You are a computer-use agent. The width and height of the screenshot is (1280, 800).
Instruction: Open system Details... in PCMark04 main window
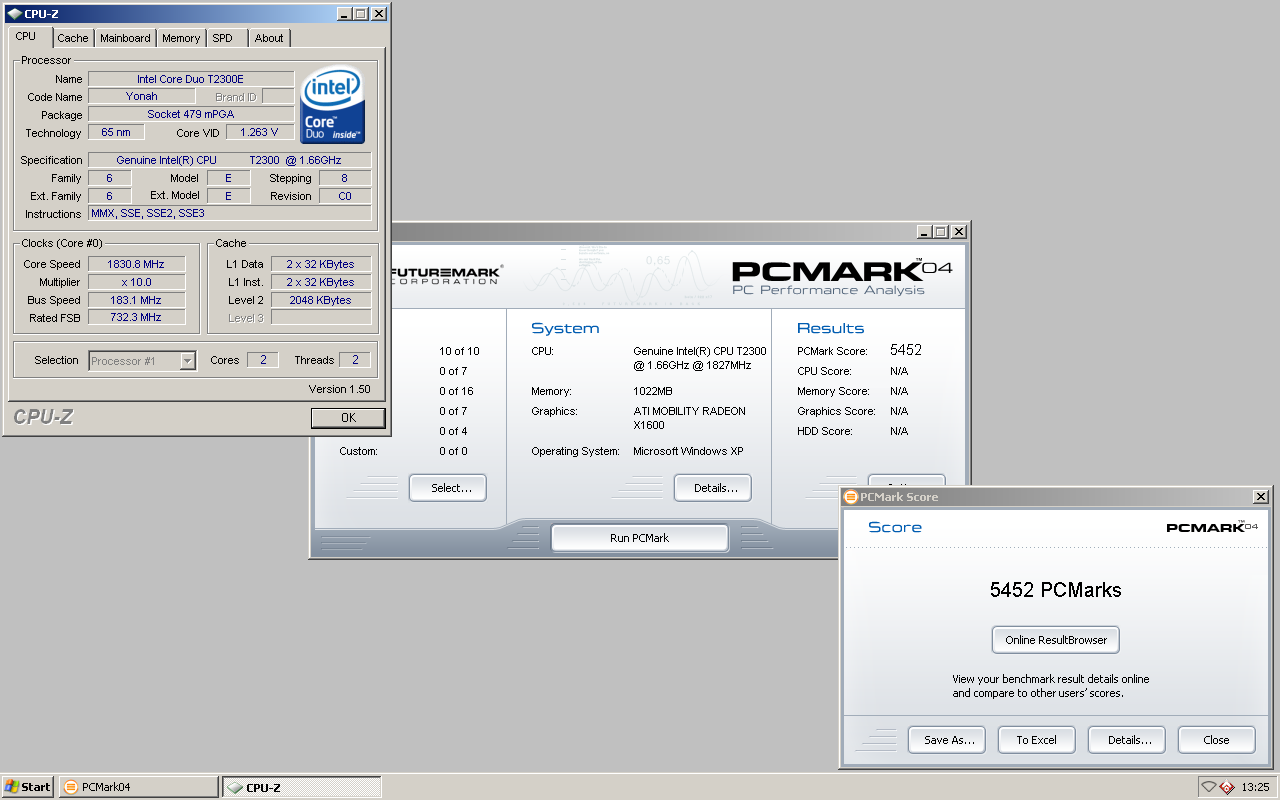[712, 488]
